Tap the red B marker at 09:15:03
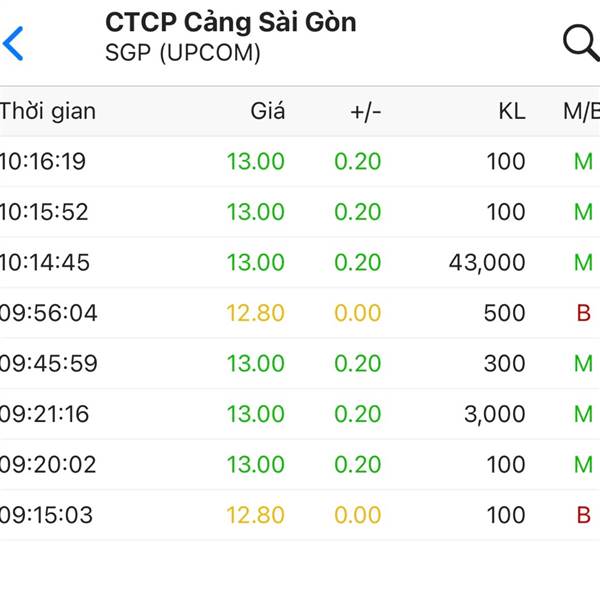 point(584,515)
